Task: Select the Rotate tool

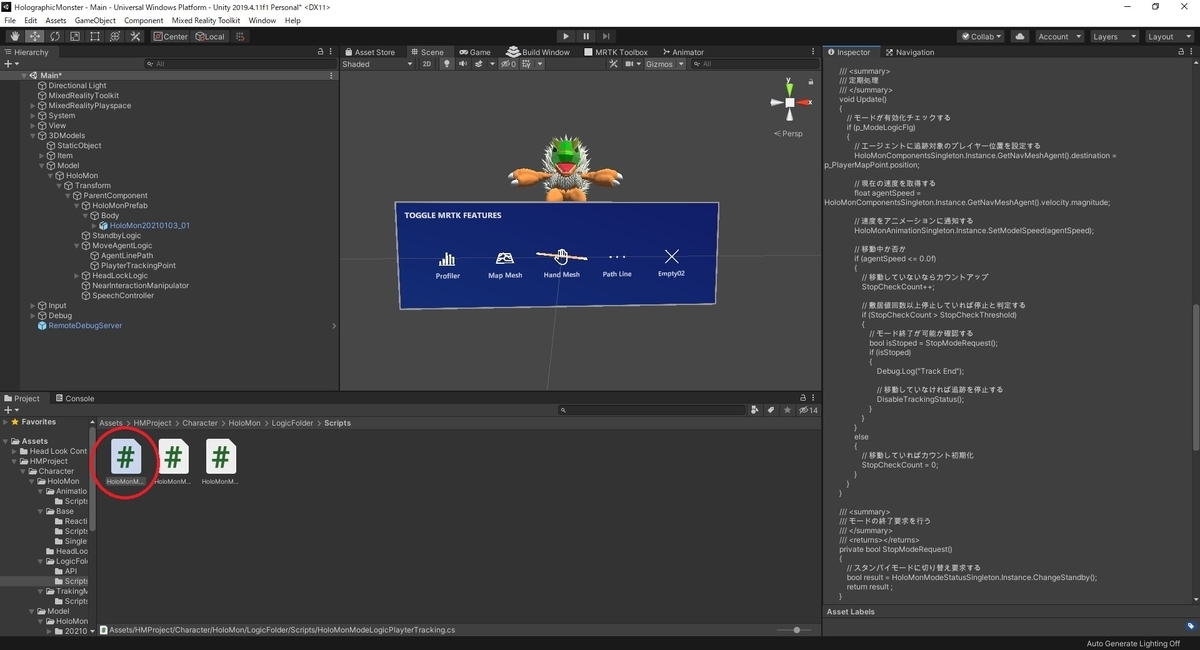Action: point(54,37)
